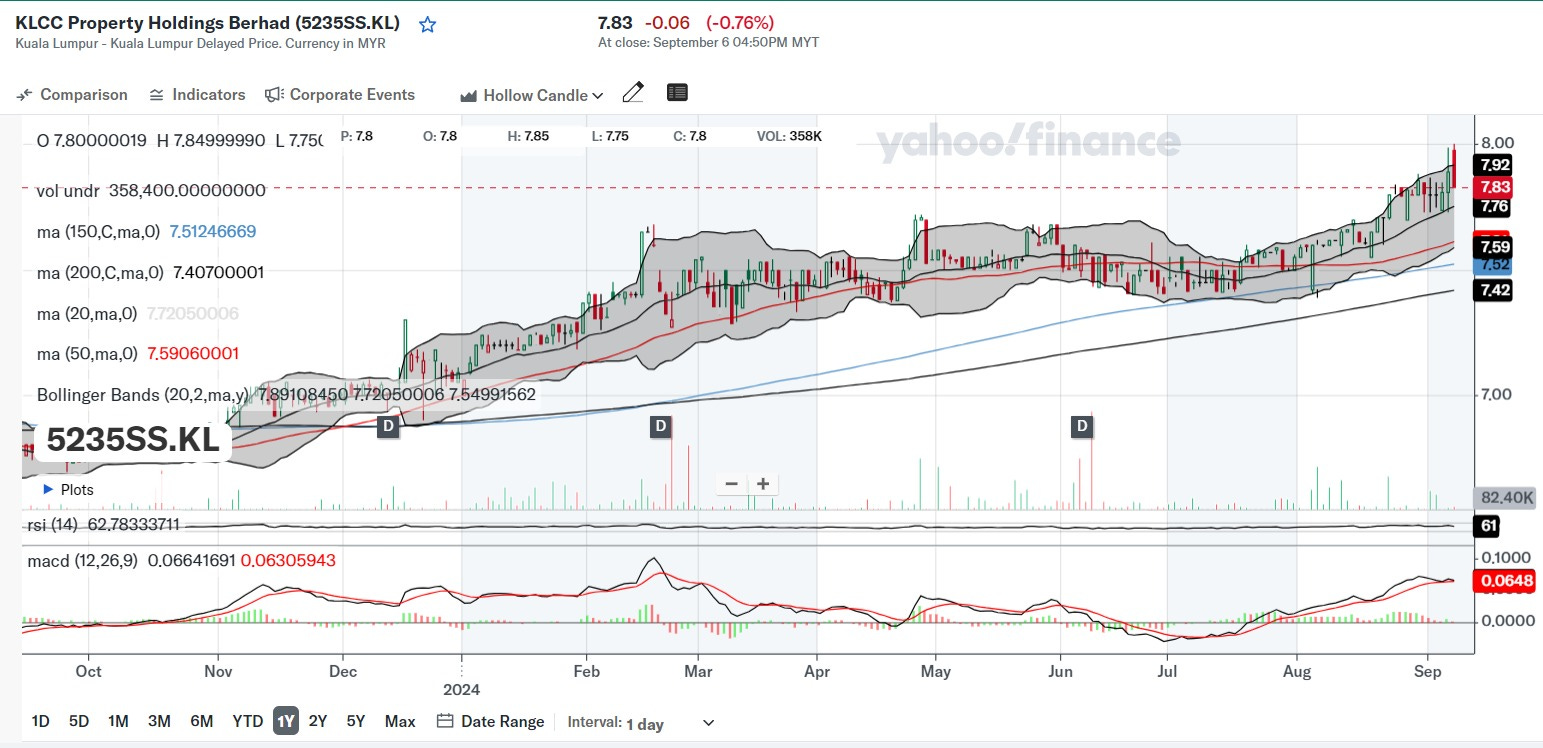Image resolution: width=1543 pixels, height=748 pixels.
Task: Click the Bollinger Bands (20,2,ma,y) label
Action: click(x=143, y=394)
